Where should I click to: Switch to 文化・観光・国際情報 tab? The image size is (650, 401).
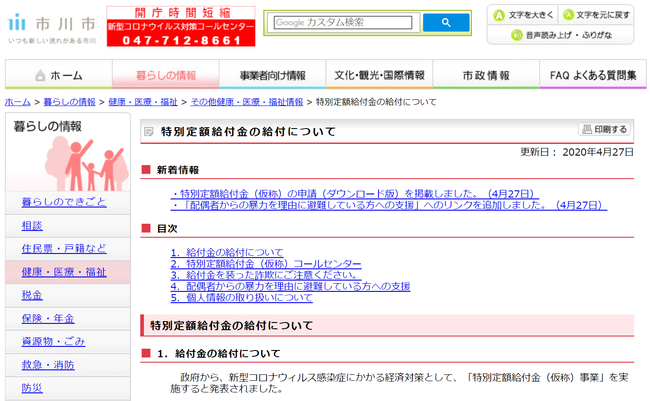[x=380, y=76]
